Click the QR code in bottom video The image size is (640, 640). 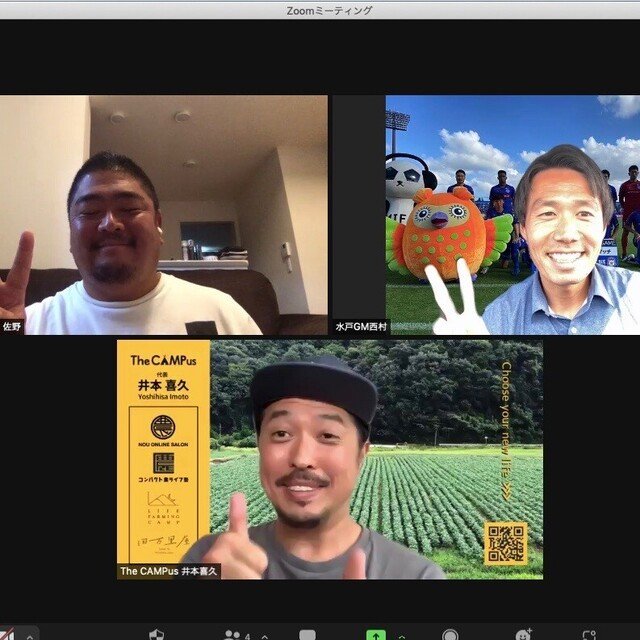pos(506,544)
